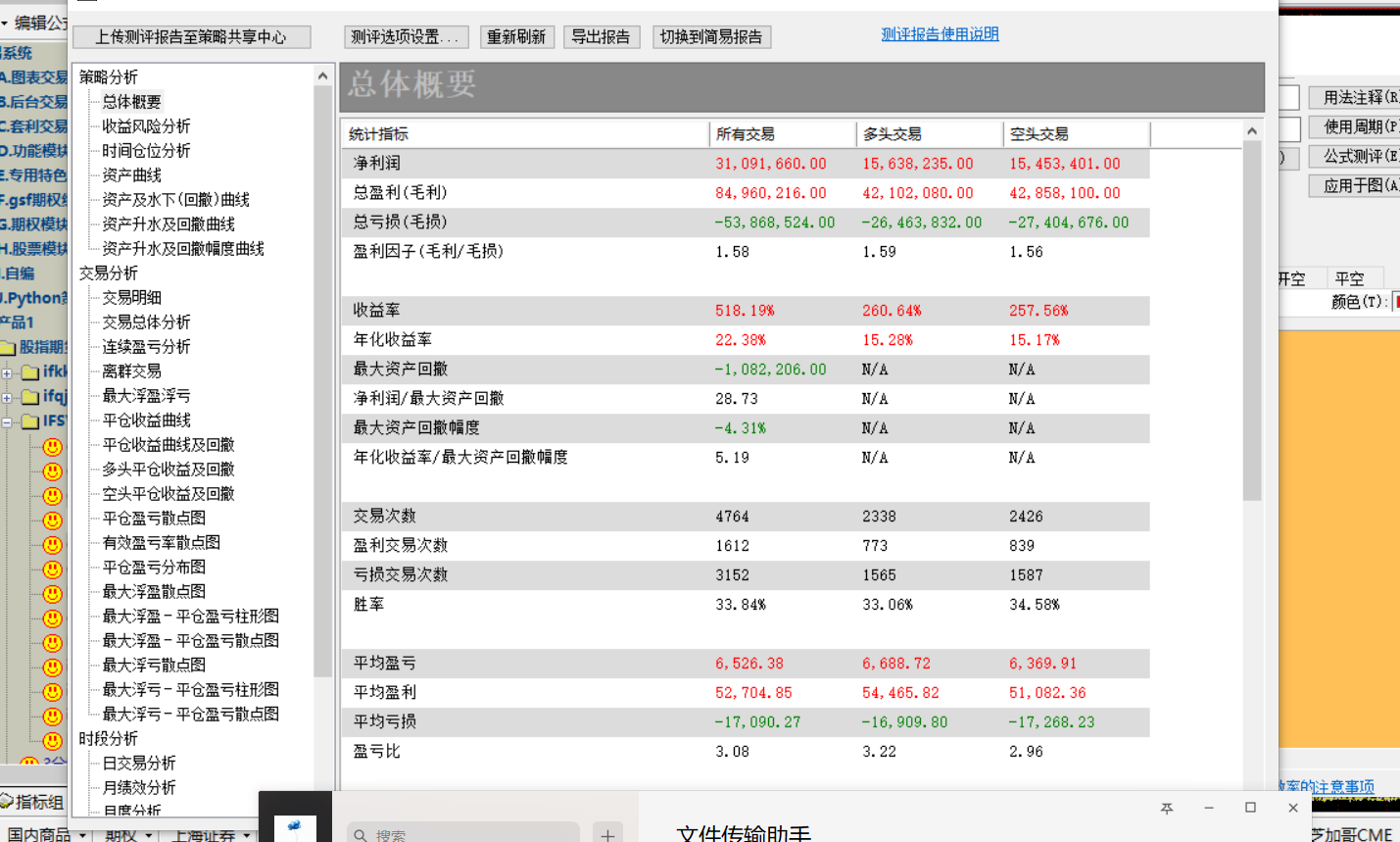Open 交易明细 tree item
The width and height of the screenshot is (1400, 842).
pos(131,298)
